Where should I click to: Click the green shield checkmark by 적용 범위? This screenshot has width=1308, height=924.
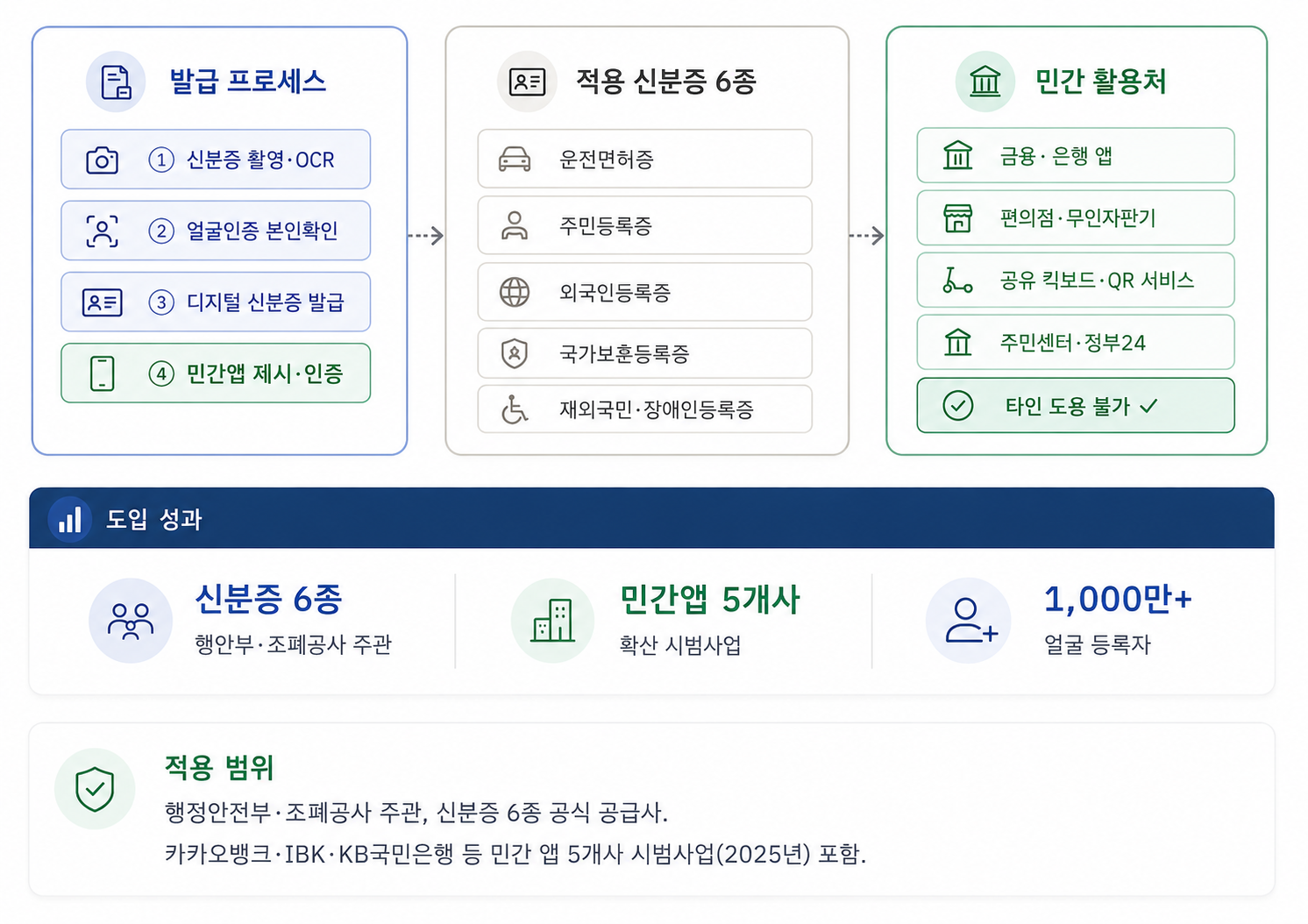95,789
